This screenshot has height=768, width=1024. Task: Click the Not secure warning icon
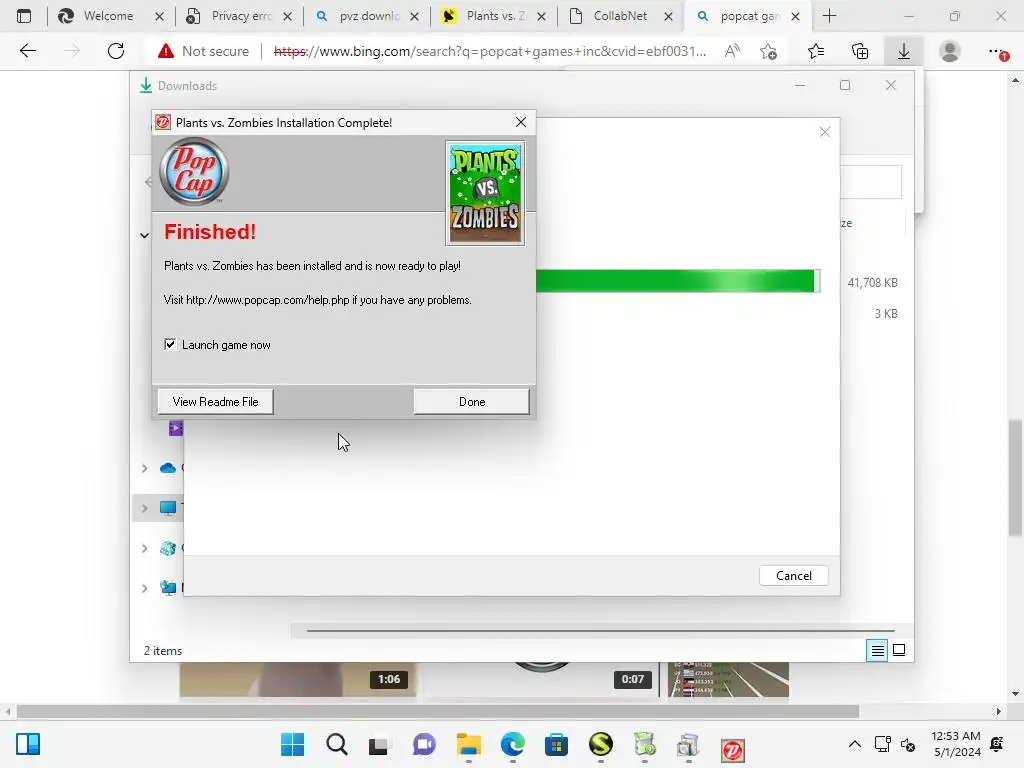pos(166,51)
